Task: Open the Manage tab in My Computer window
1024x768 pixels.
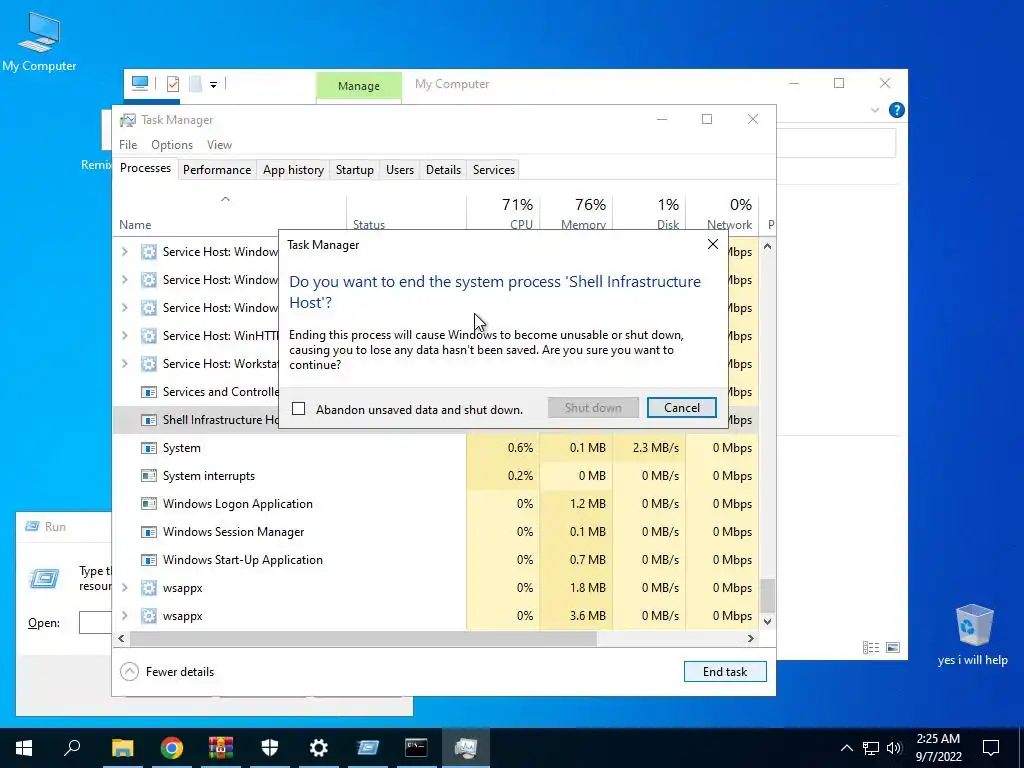Action: pos(359,86)
